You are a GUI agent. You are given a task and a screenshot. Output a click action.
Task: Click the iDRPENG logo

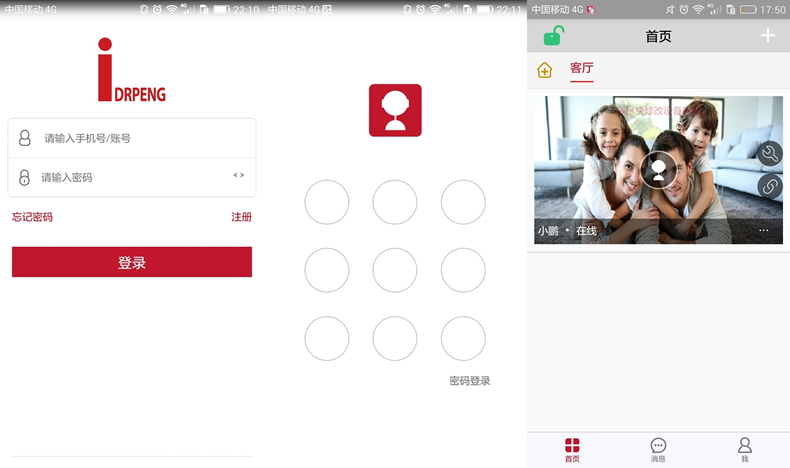click(131, 71)
